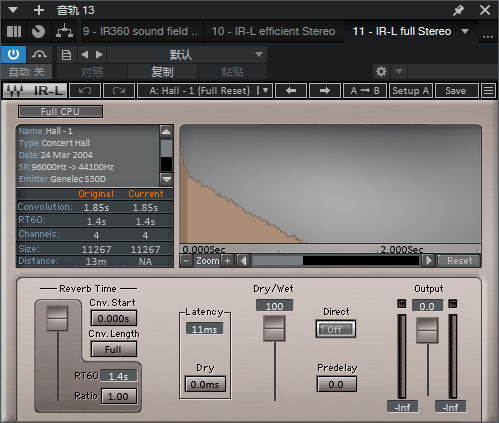Move waveform view right with arrow

[x=429, y=261]
